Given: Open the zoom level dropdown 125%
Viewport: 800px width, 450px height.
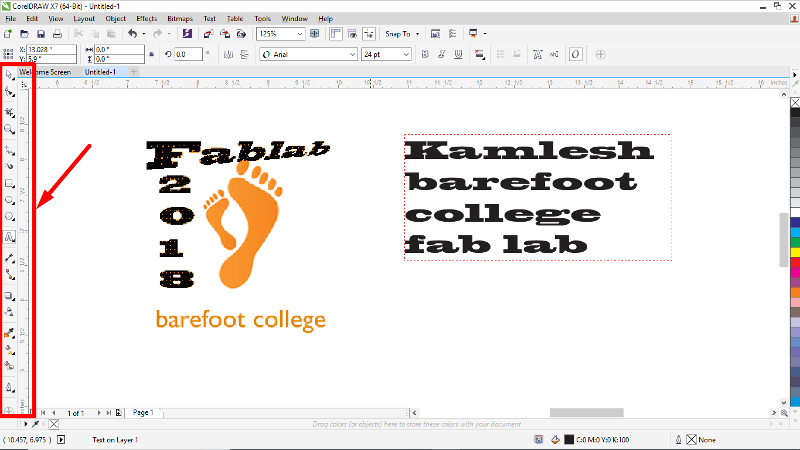Looking at the screenshot, I should point(300,34).
